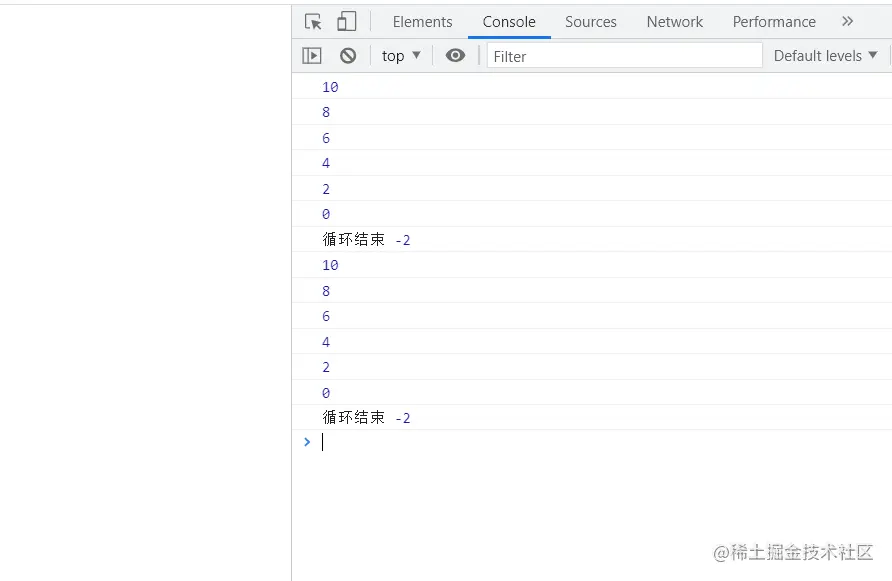Switch to the Console tab
This screenshot has width=892, height=581.
[509, 22]
